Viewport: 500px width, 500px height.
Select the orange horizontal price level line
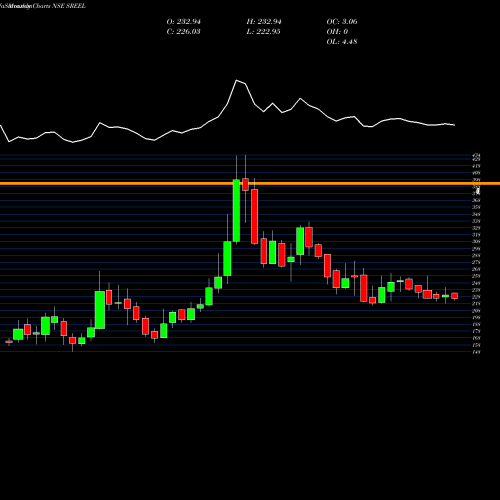250,183
